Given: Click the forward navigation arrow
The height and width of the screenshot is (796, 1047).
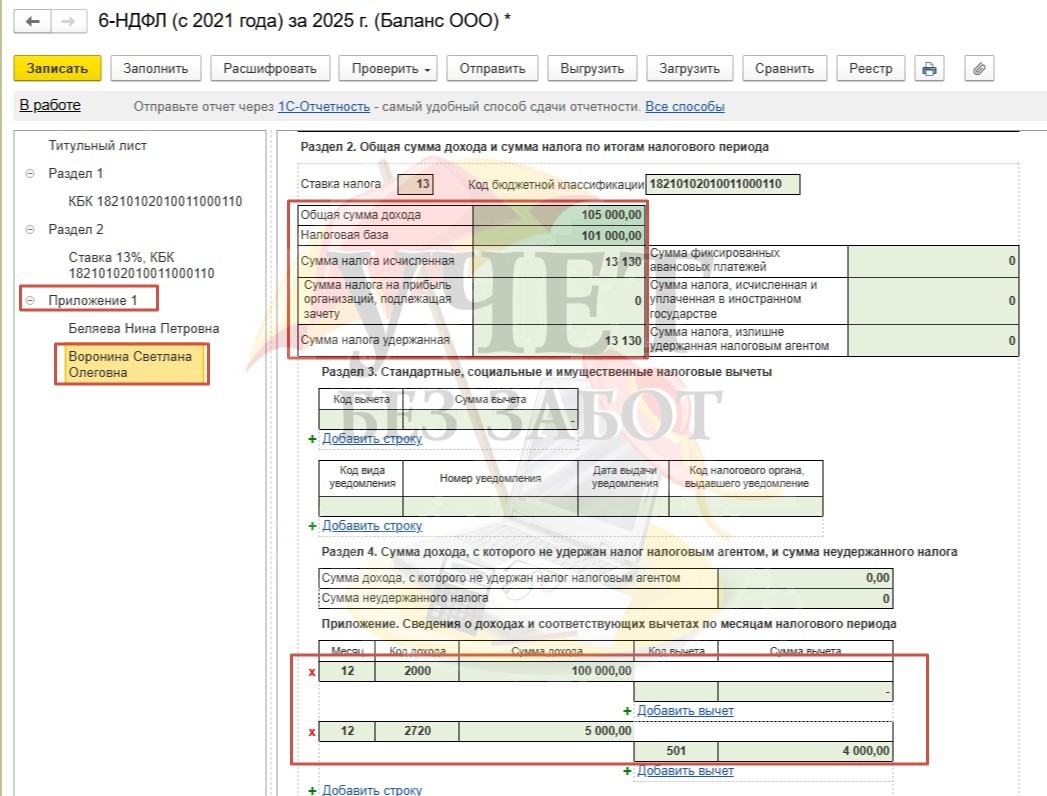Looking at the screenshot, I should (67, 21).
